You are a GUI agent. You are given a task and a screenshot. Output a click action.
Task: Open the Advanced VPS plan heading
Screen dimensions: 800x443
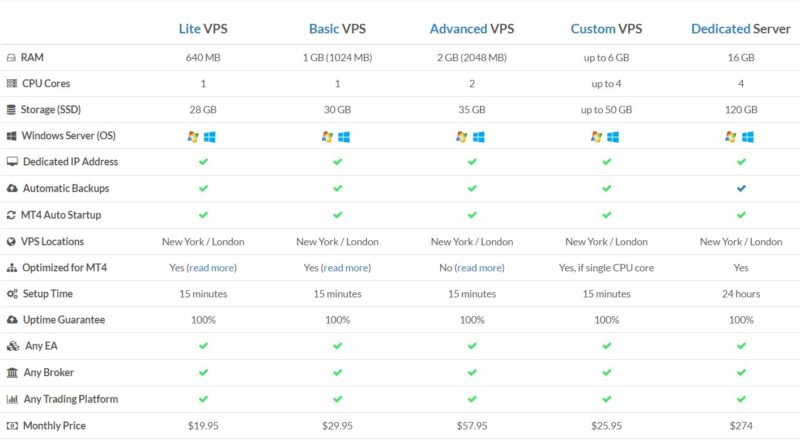point(472,29)
